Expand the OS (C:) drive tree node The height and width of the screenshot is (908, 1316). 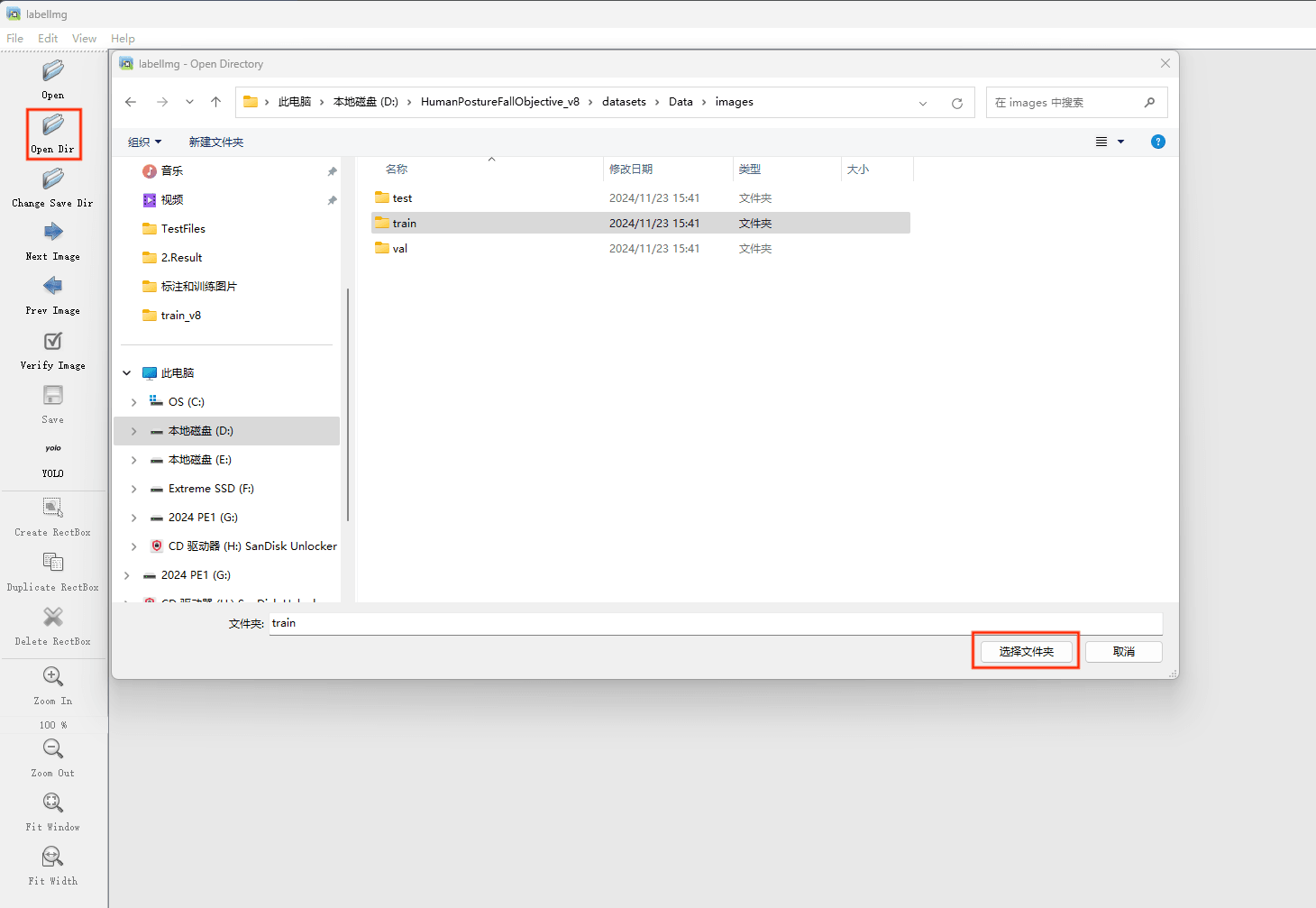[x=134, y=402]
